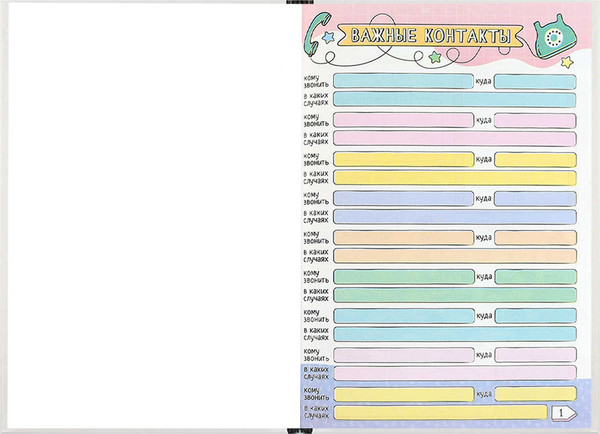Click the last yellow "в каких случаях" field
The image size is (600, 434).
tap(440, 412)
